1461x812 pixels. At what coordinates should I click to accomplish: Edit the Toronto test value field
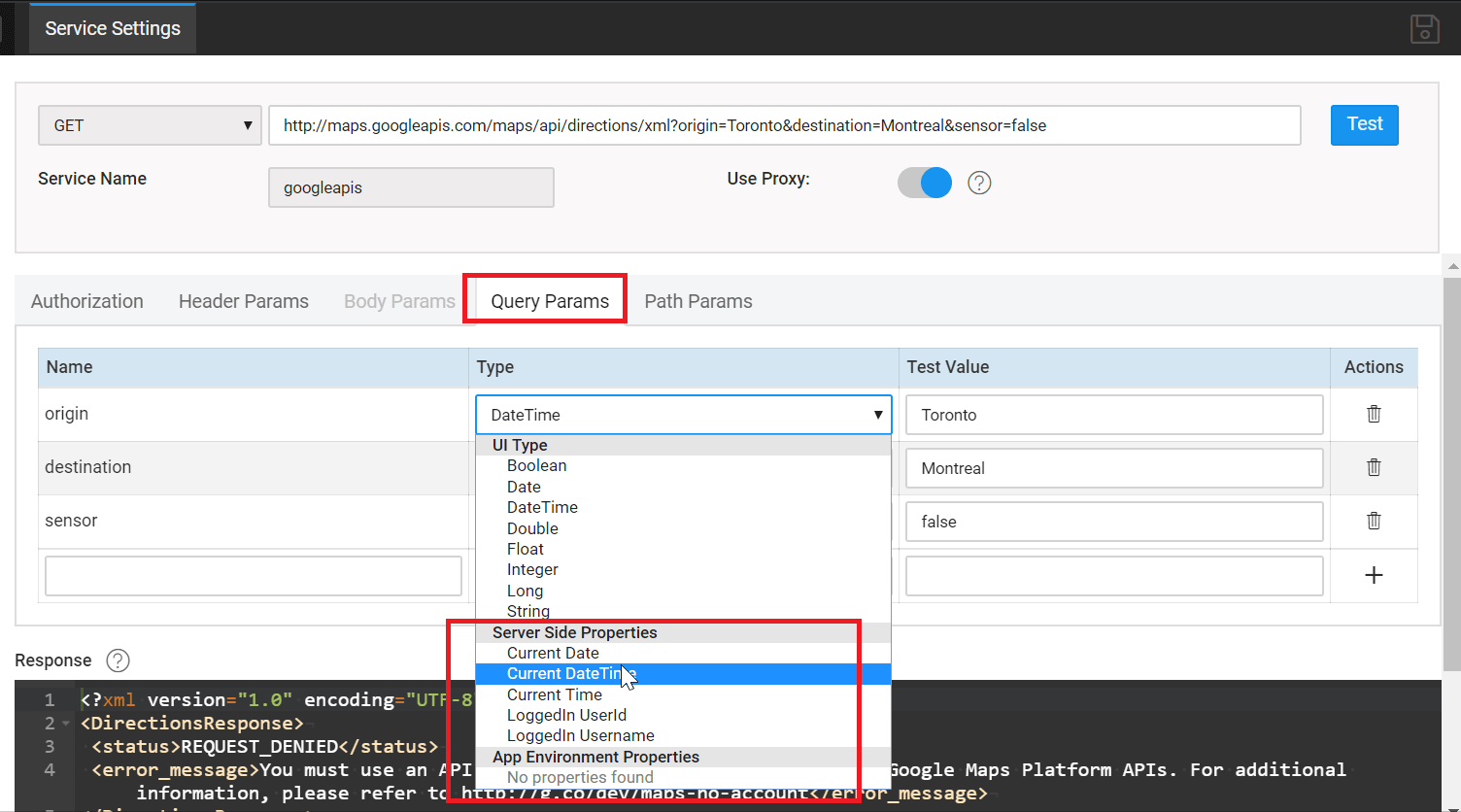tap(1113, 415)
